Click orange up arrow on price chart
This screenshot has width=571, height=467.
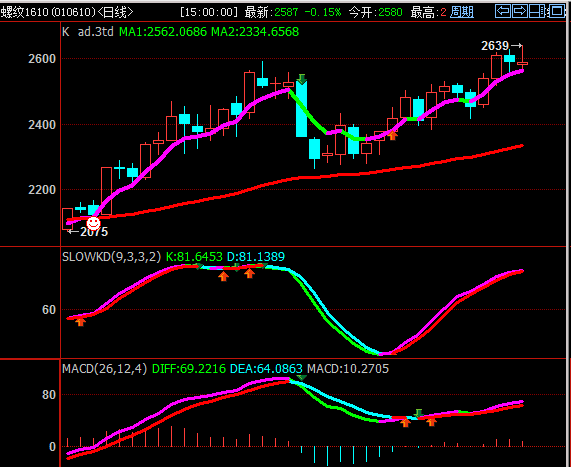point(392,135)
